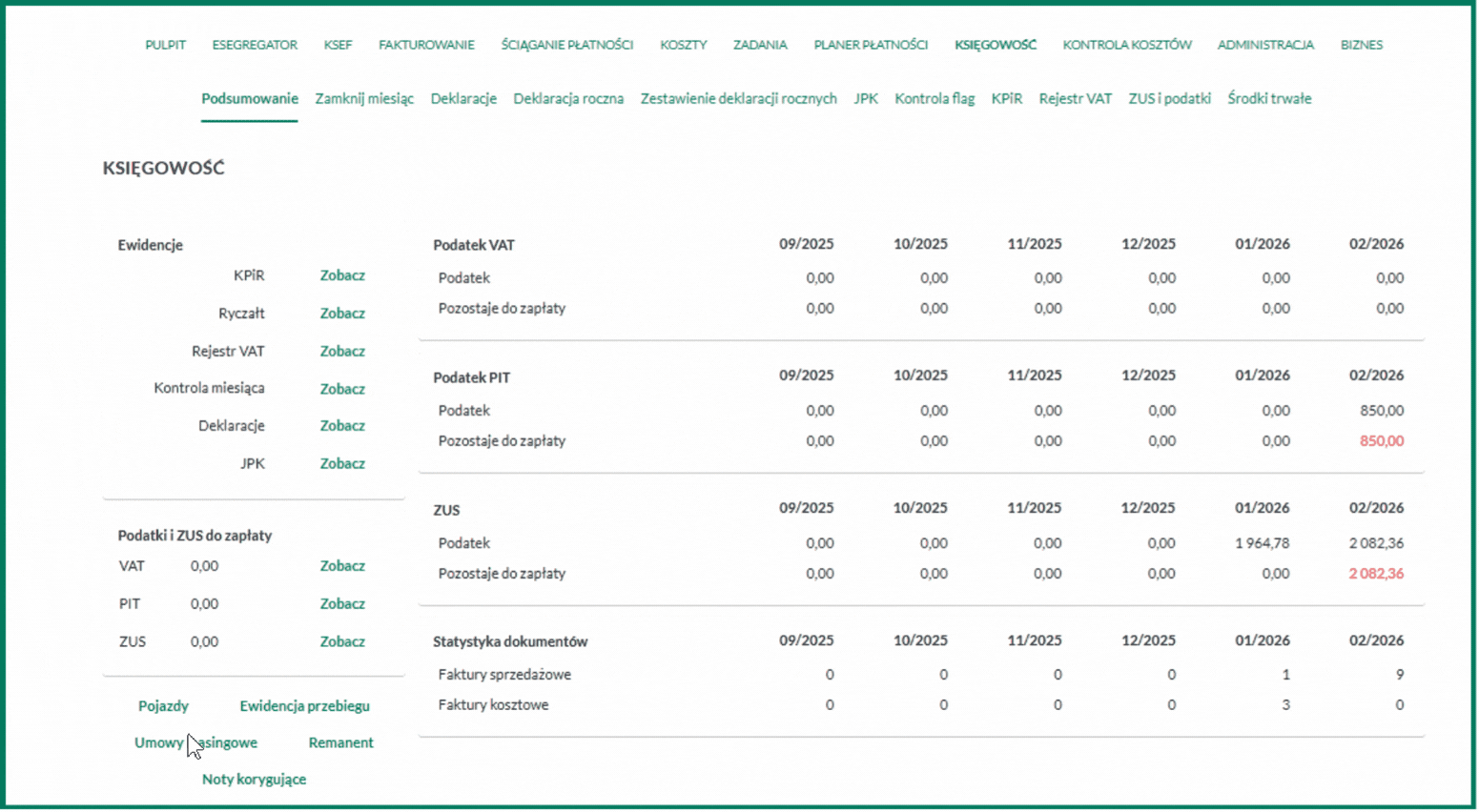1479x812 pixels.
Task: Open the BIZNES menu
Action: coord(1362,45)
